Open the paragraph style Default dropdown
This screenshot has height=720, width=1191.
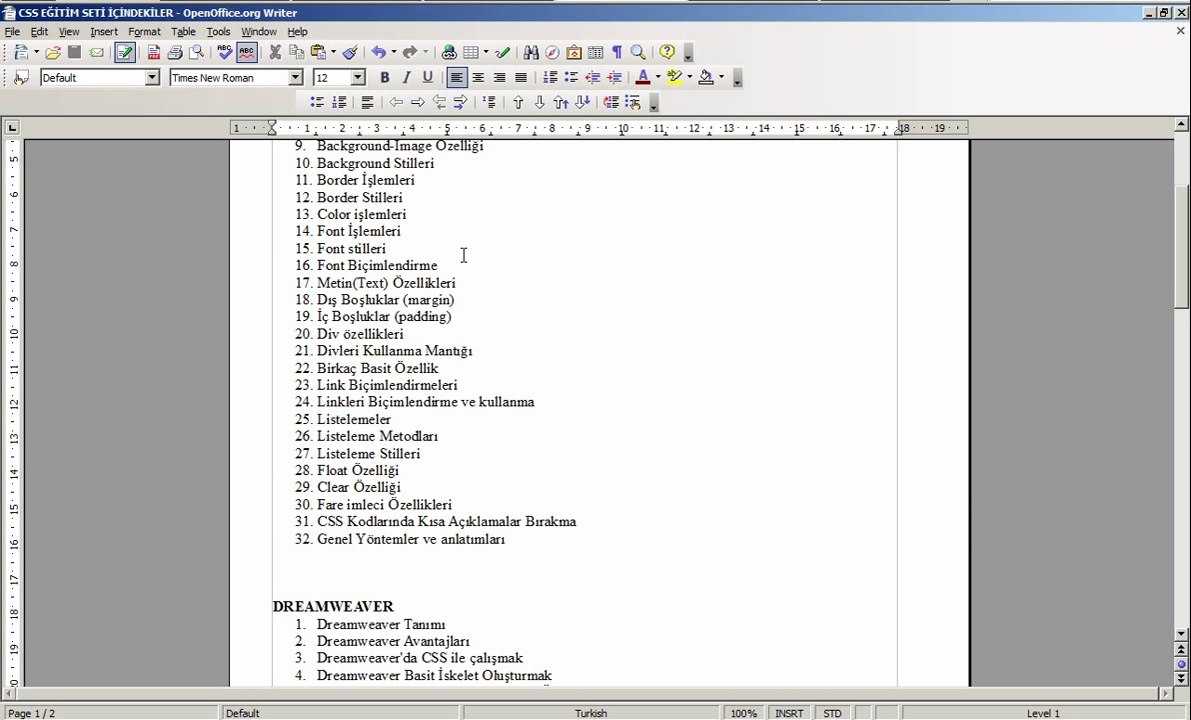tap(152, 77)
